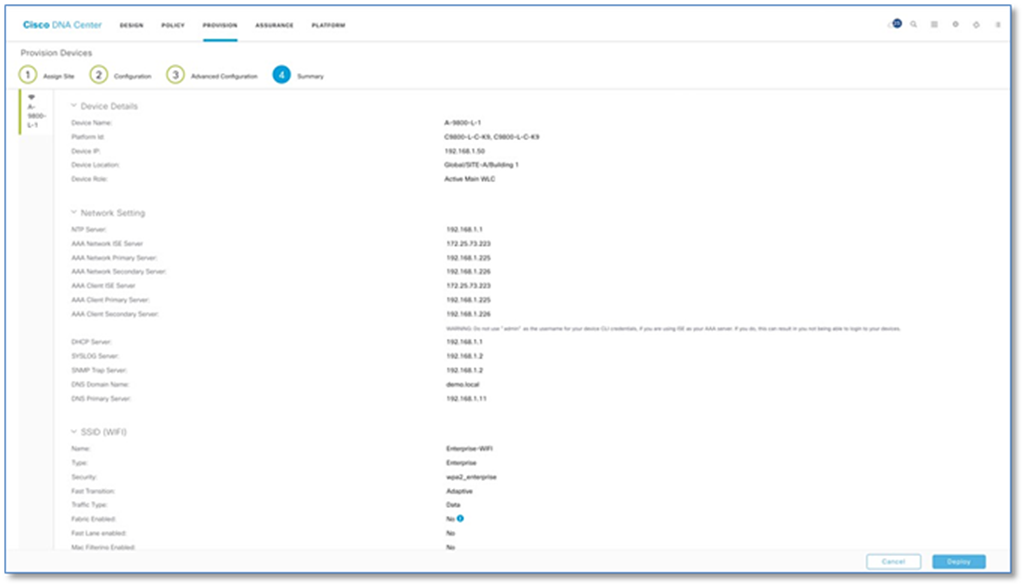Click the Provision Devices heading
This screenshot has height=587, width=1025.
(56, 53)
